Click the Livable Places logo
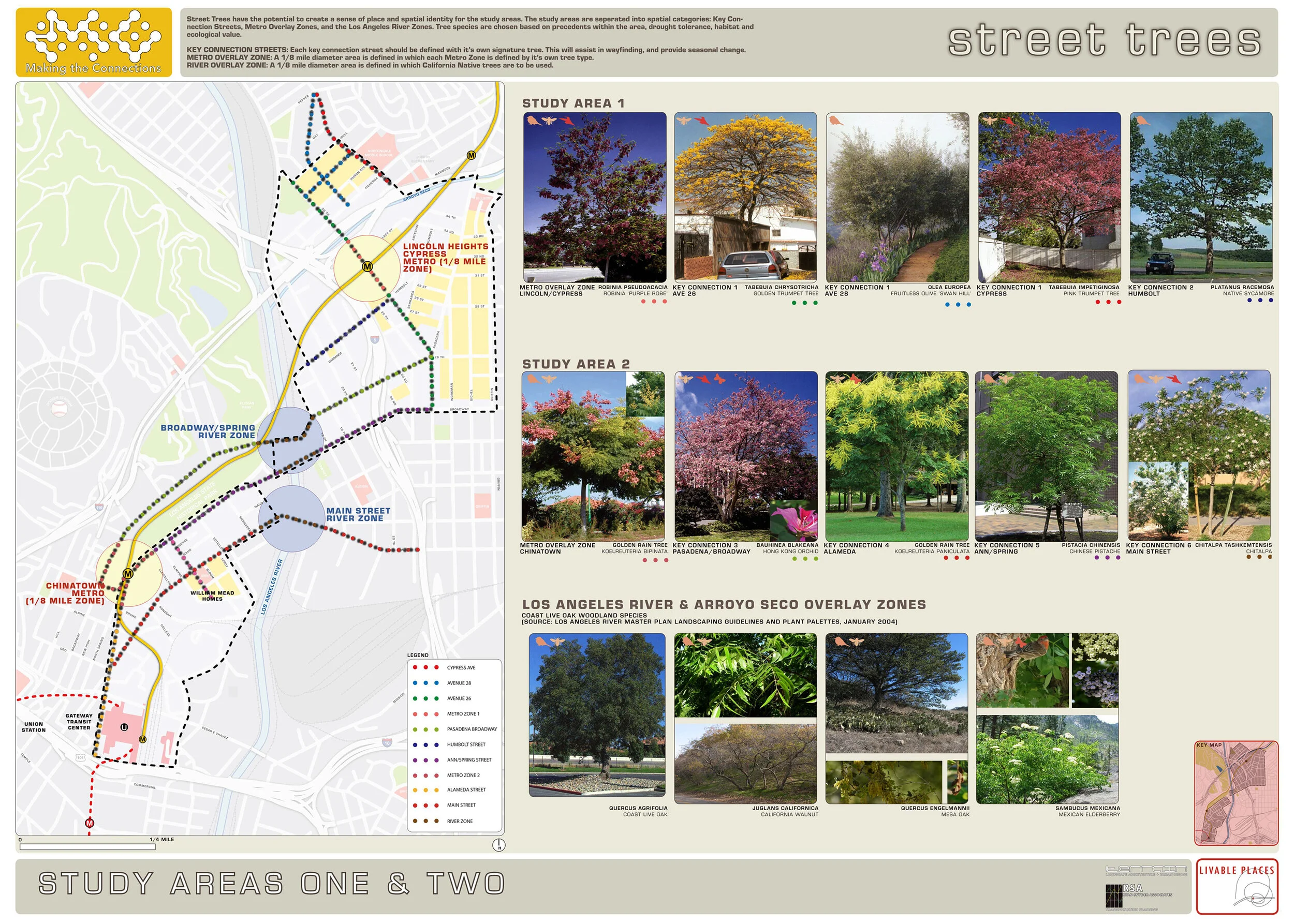The height and width of the screenshot is (924, 1294). point(1237,886)
